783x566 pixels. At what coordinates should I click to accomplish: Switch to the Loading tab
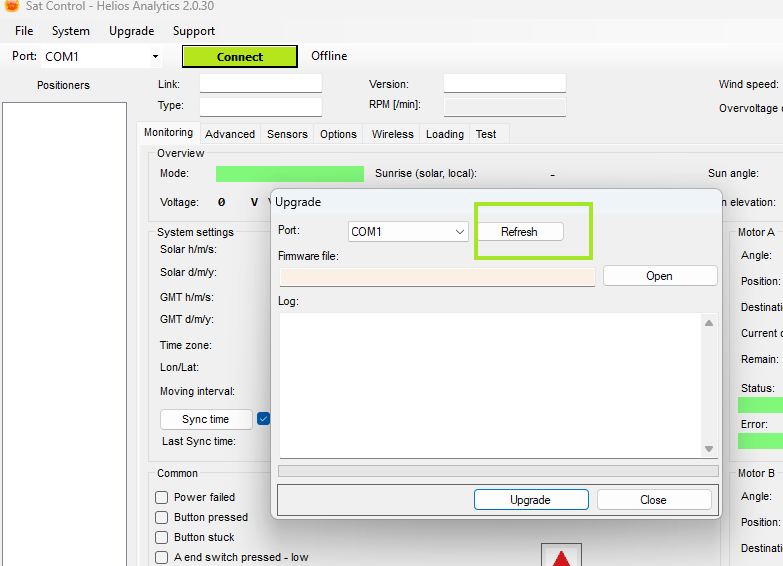[444, 134]
